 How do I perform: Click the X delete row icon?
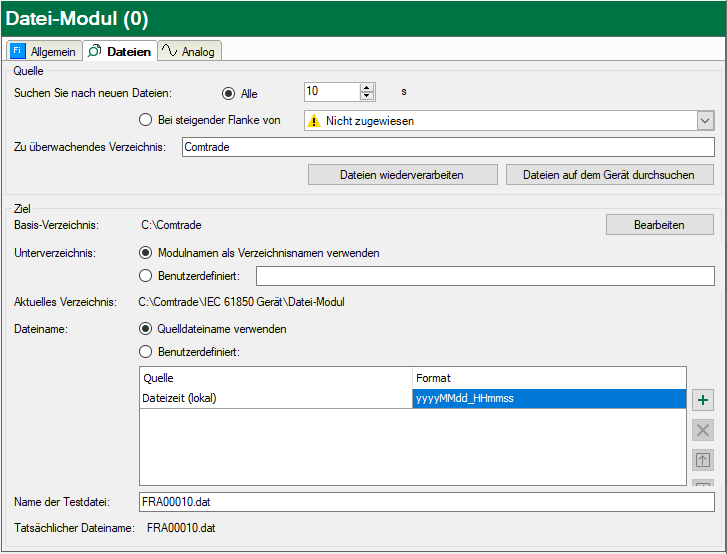[703, 430]
